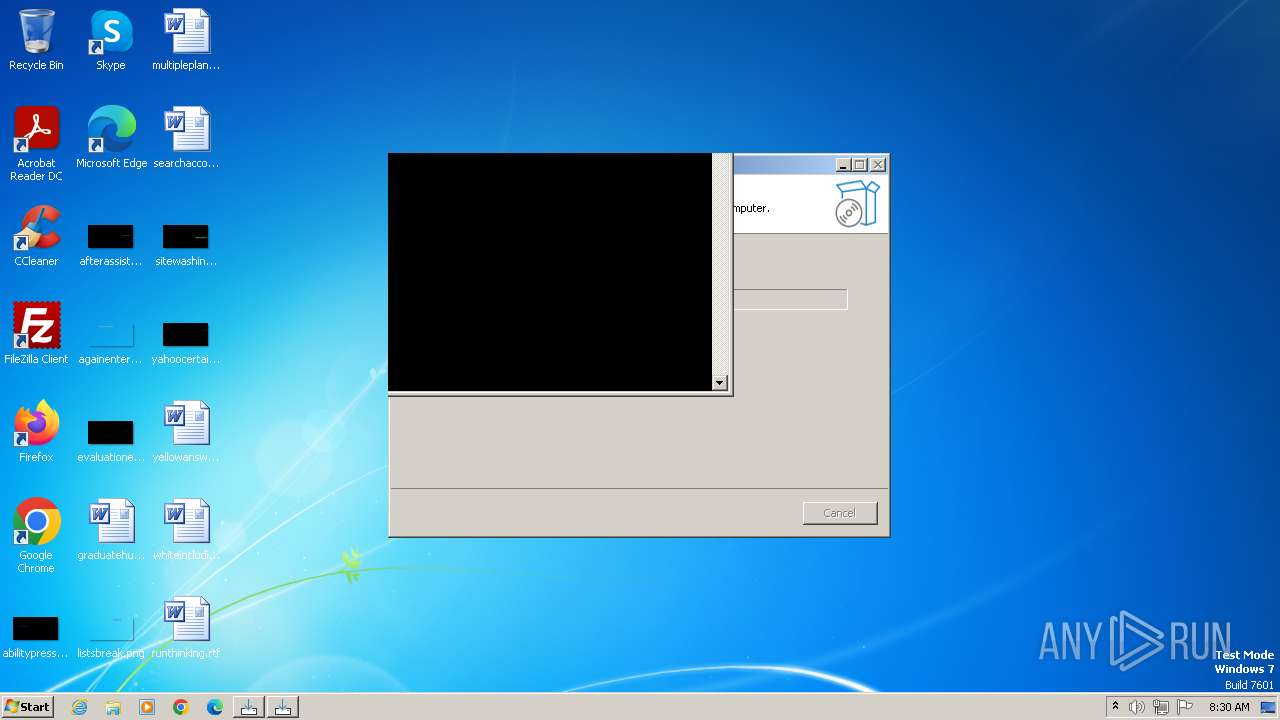Open the runthinking.rtf document
The height and width of the screenshot is (720, 1280).
(186, 628)
